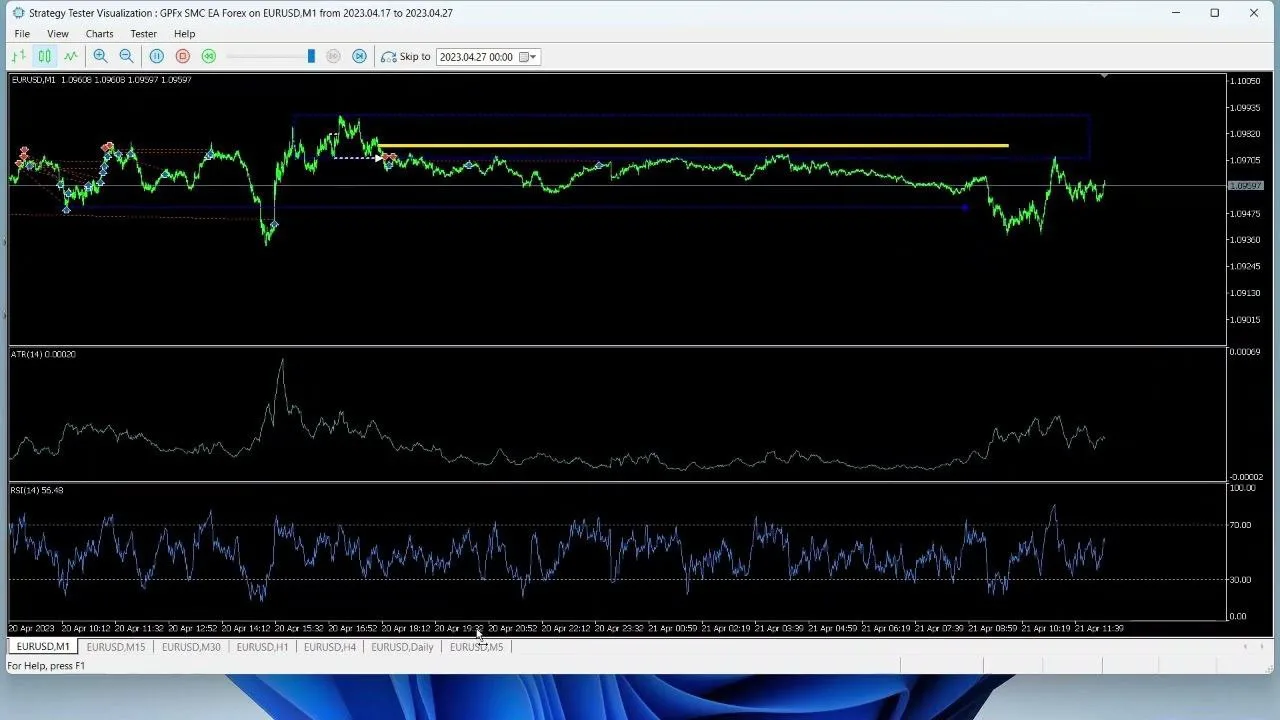Zoom out of the chart
This screenshot has height=720, width=1280.
[126, 57]
